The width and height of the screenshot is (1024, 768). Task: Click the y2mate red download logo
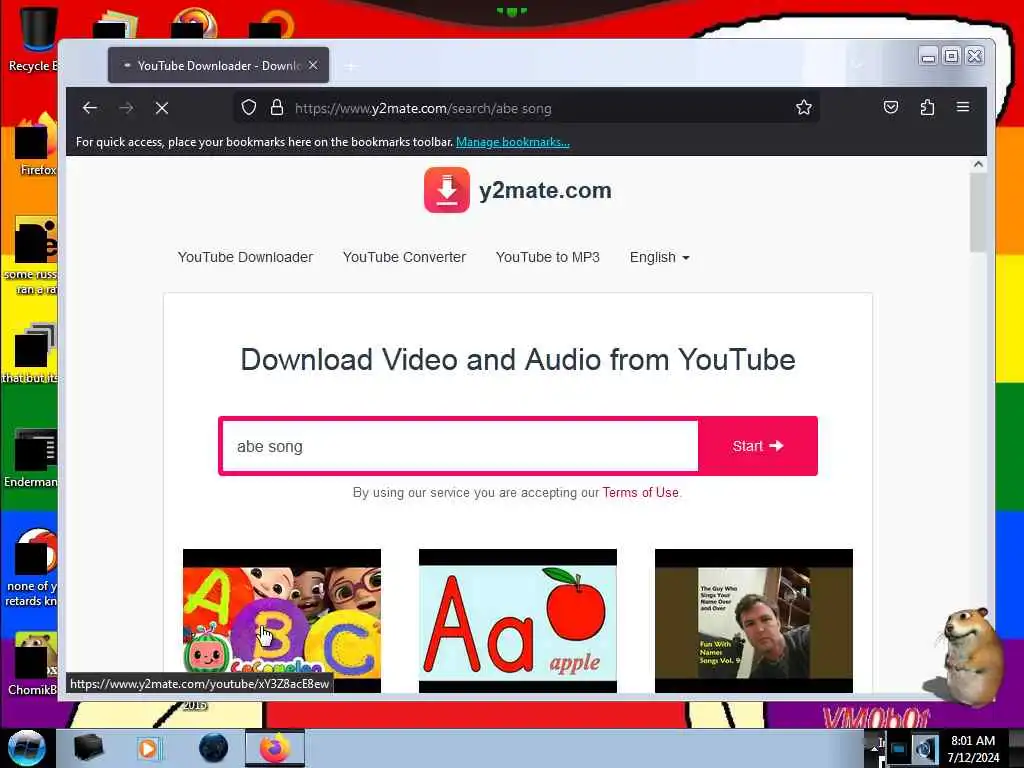[447, 190]
